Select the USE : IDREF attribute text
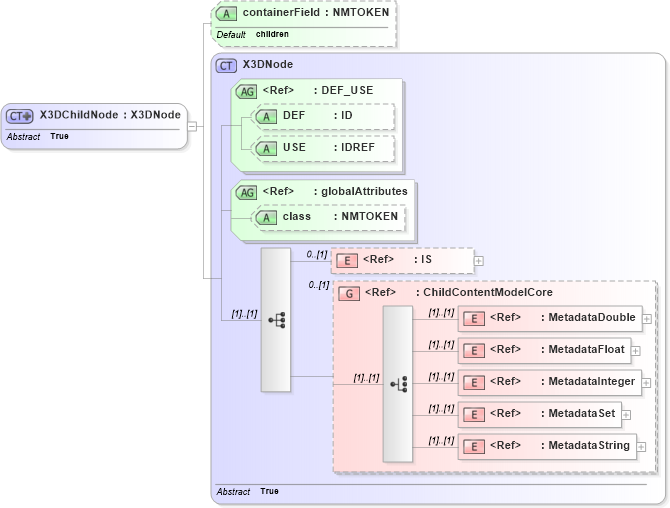The width and height of the screenshot is (670, 508). [x=329, y=147]
